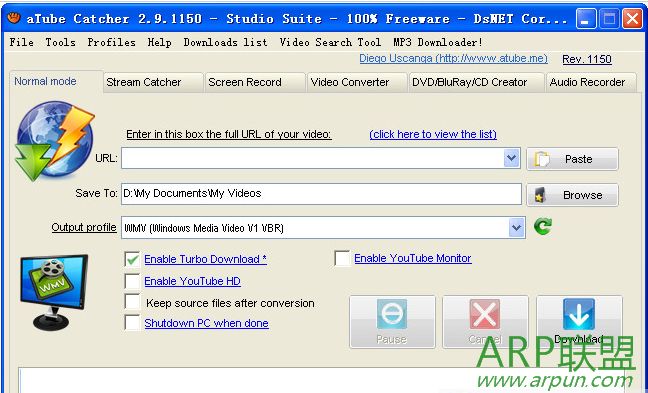The width and height of the screenshot is (648, 393).
Task: Click the globe with lightning bolt logo
Action: 55,140
